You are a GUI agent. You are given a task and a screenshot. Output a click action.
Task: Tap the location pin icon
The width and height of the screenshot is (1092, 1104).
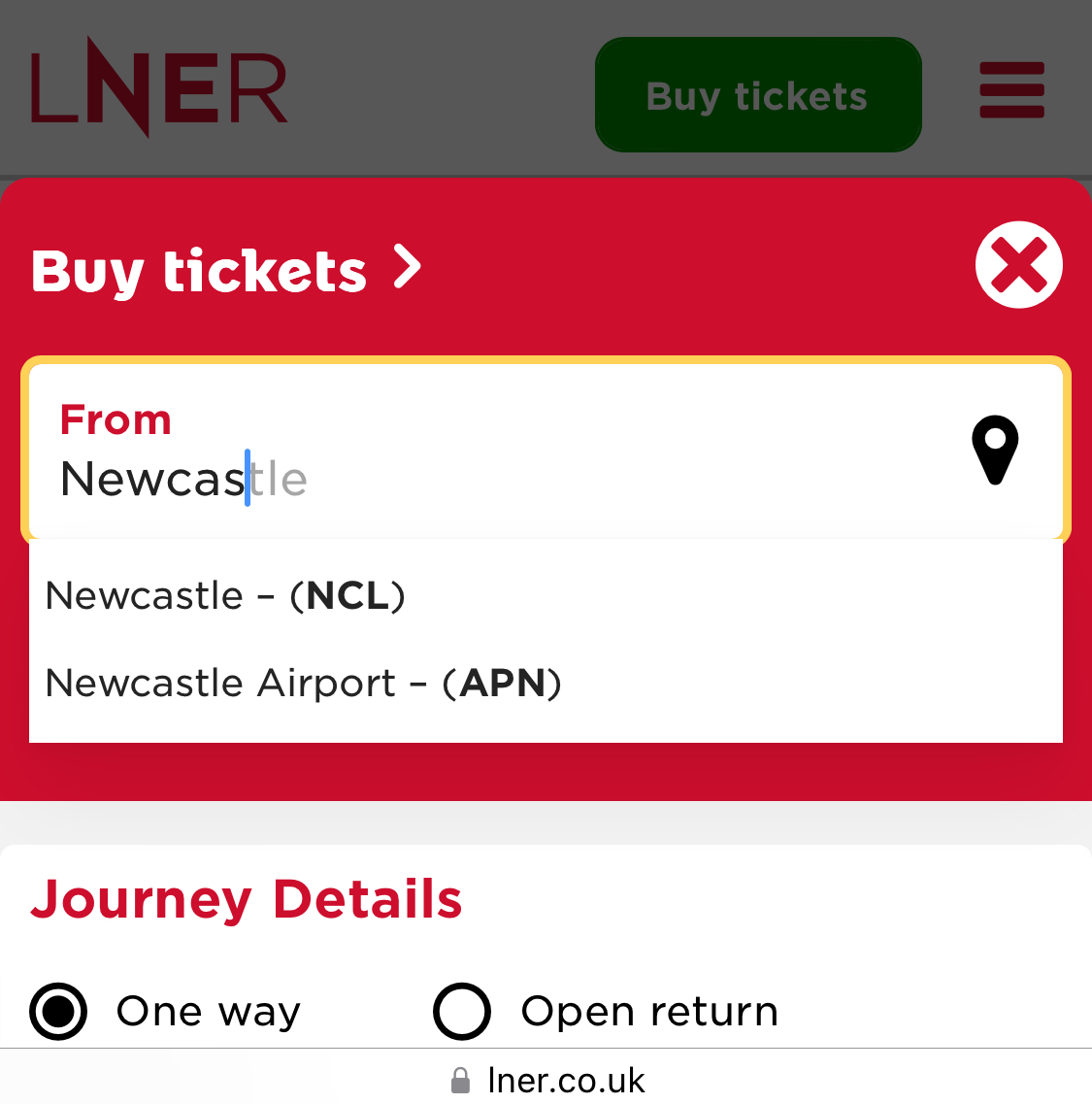995,451
